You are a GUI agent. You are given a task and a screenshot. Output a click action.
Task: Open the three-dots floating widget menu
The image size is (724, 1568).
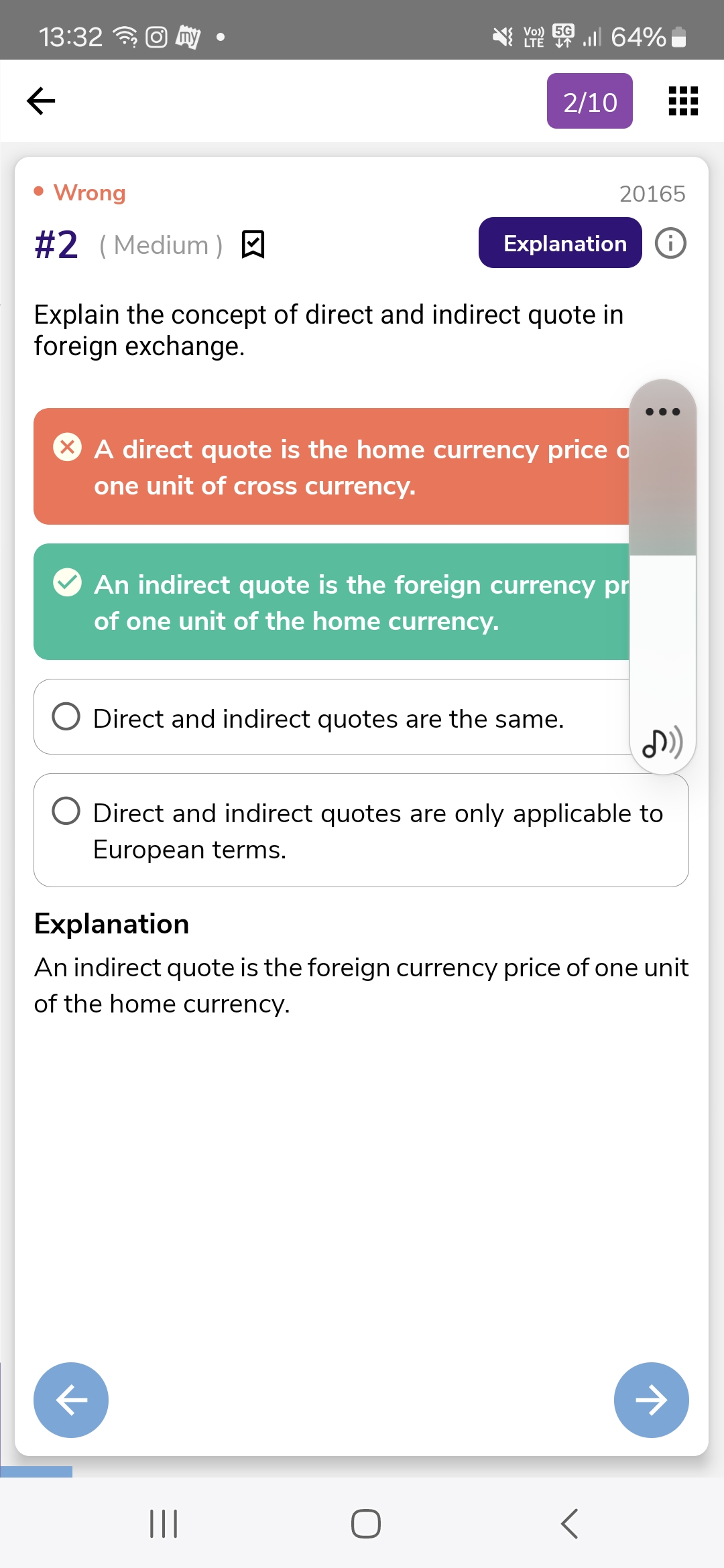point(662,411)
